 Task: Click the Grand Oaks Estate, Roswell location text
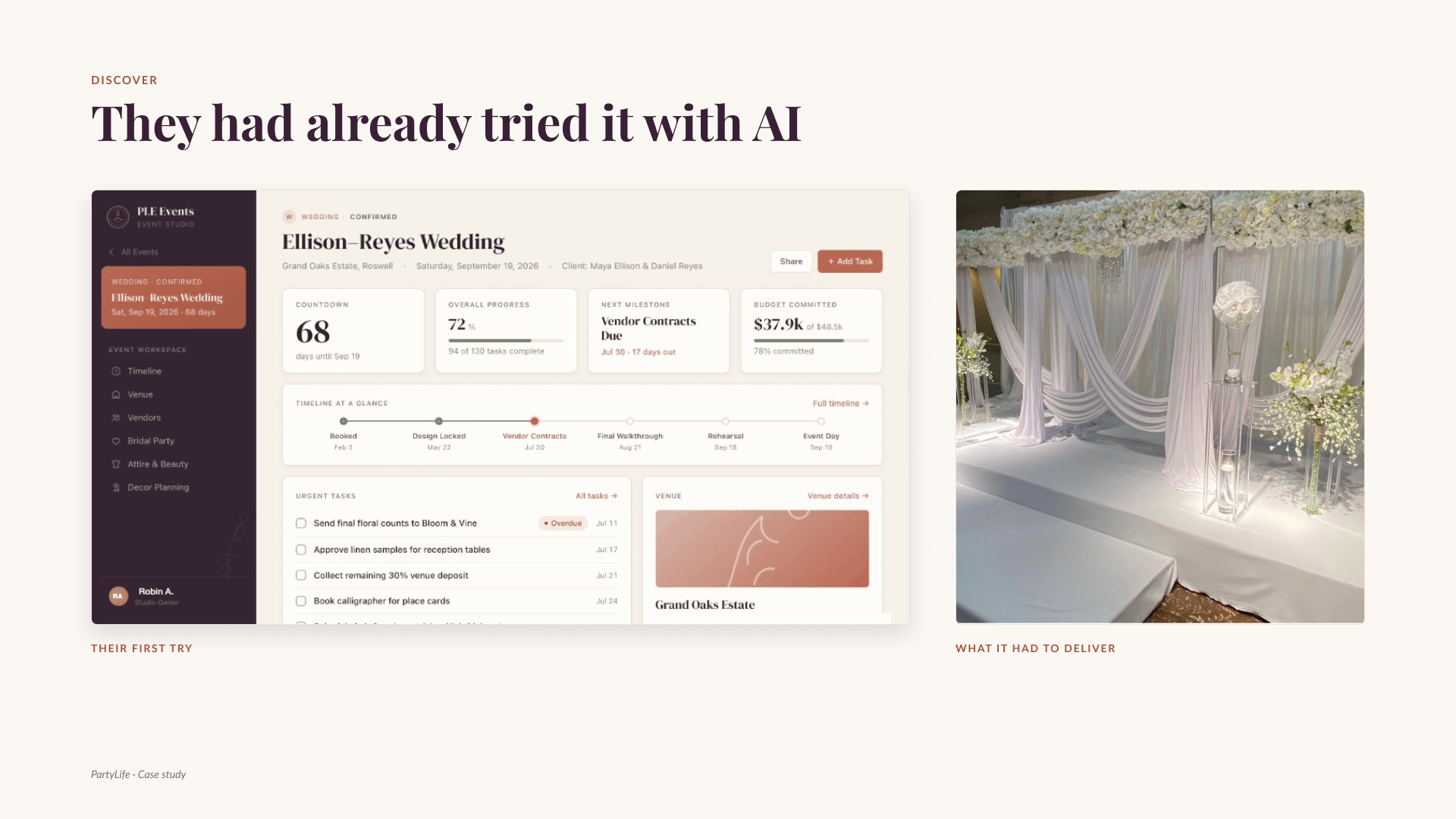tap(337, 266)
